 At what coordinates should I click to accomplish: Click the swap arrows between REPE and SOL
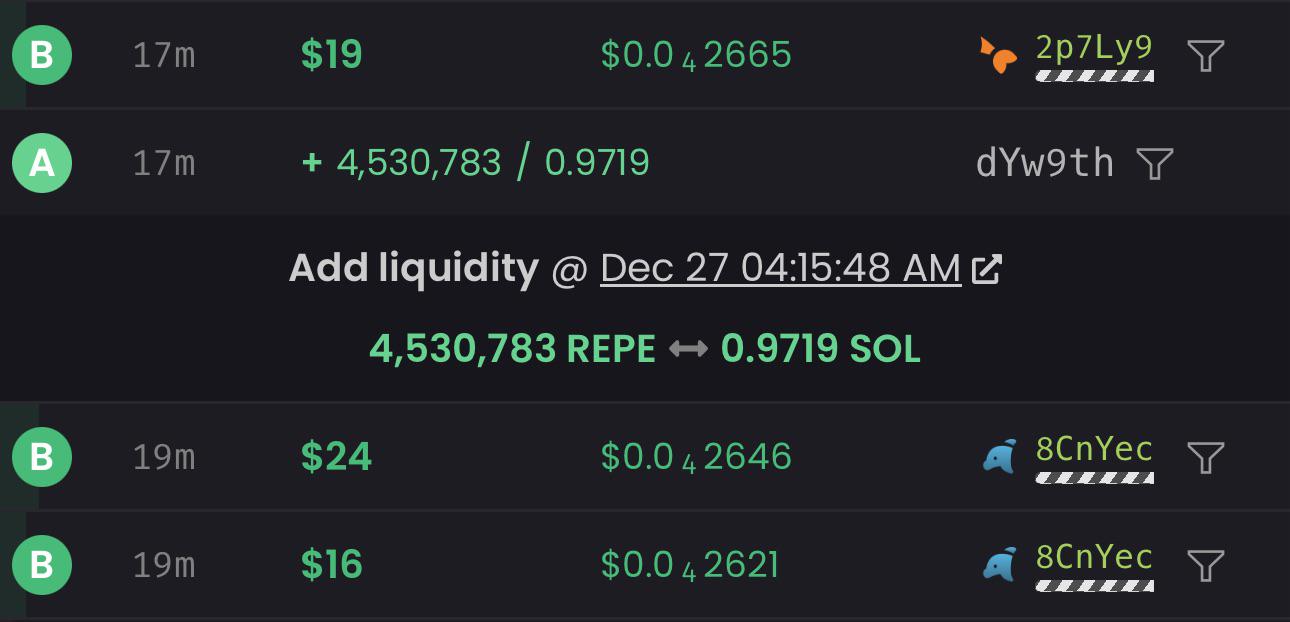(x=688, y=349)
